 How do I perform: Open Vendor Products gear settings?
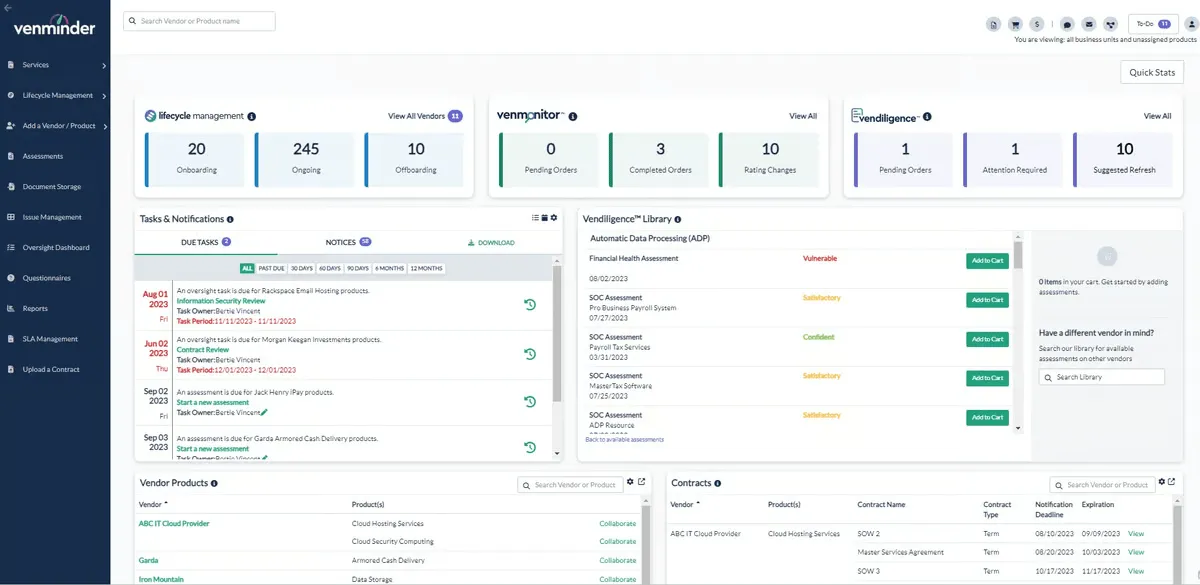click(x=630, y=482)
